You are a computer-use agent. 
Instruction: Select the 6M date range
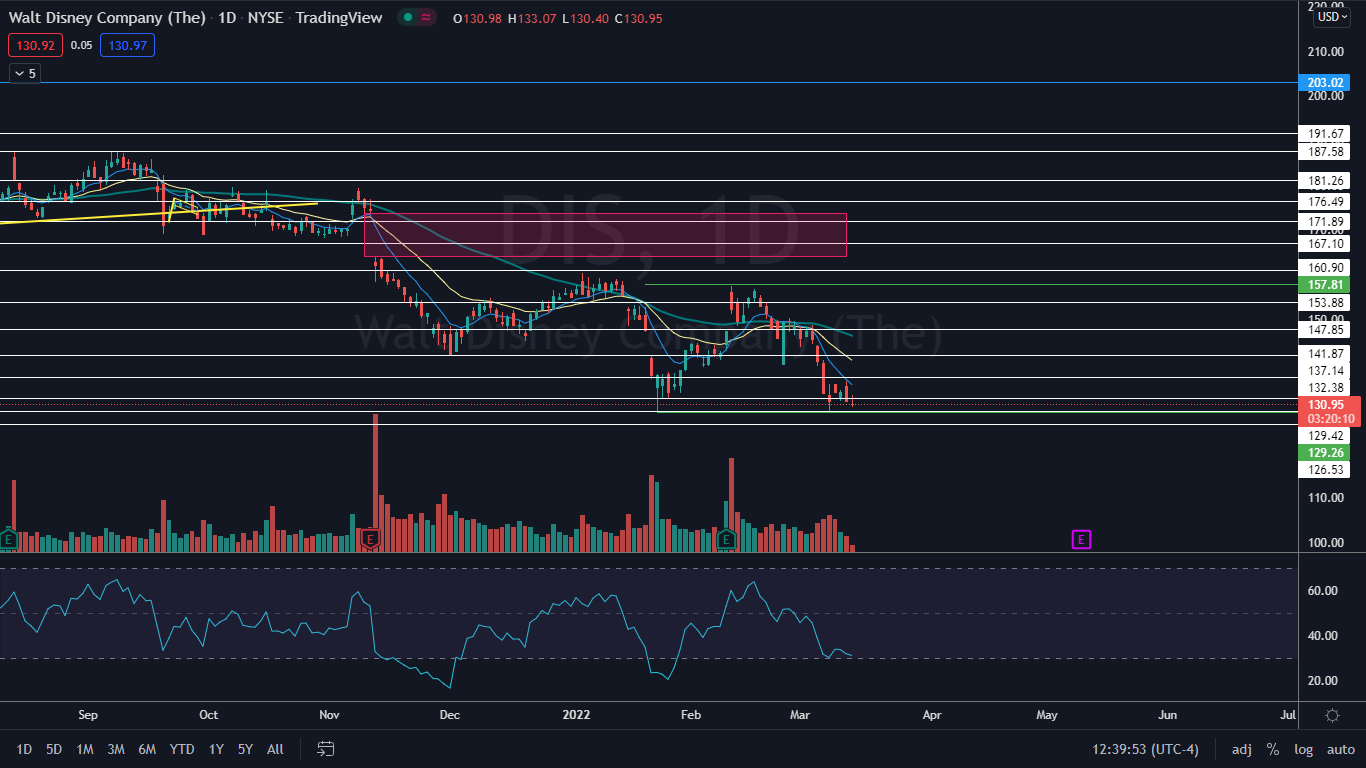(147, 749)
